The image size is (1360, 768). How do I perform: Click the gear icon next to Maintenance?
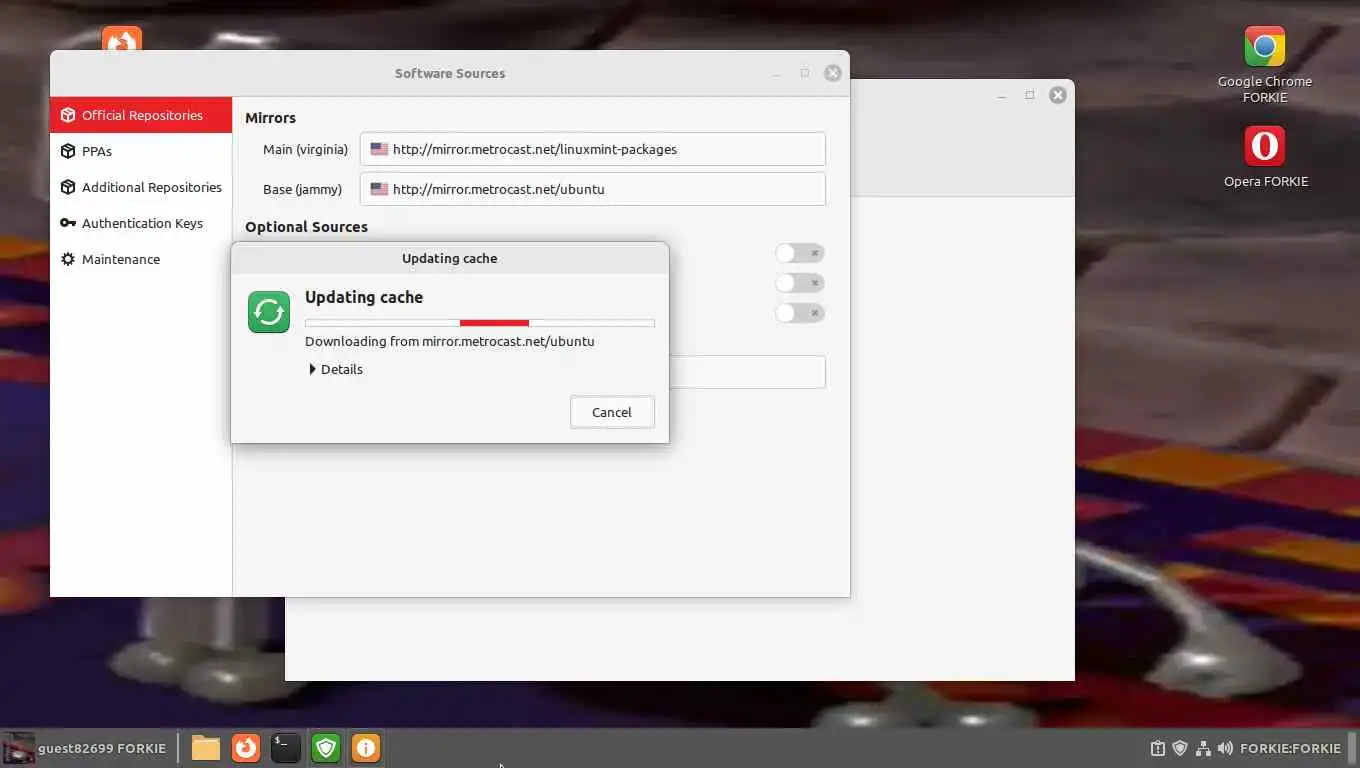68,259
